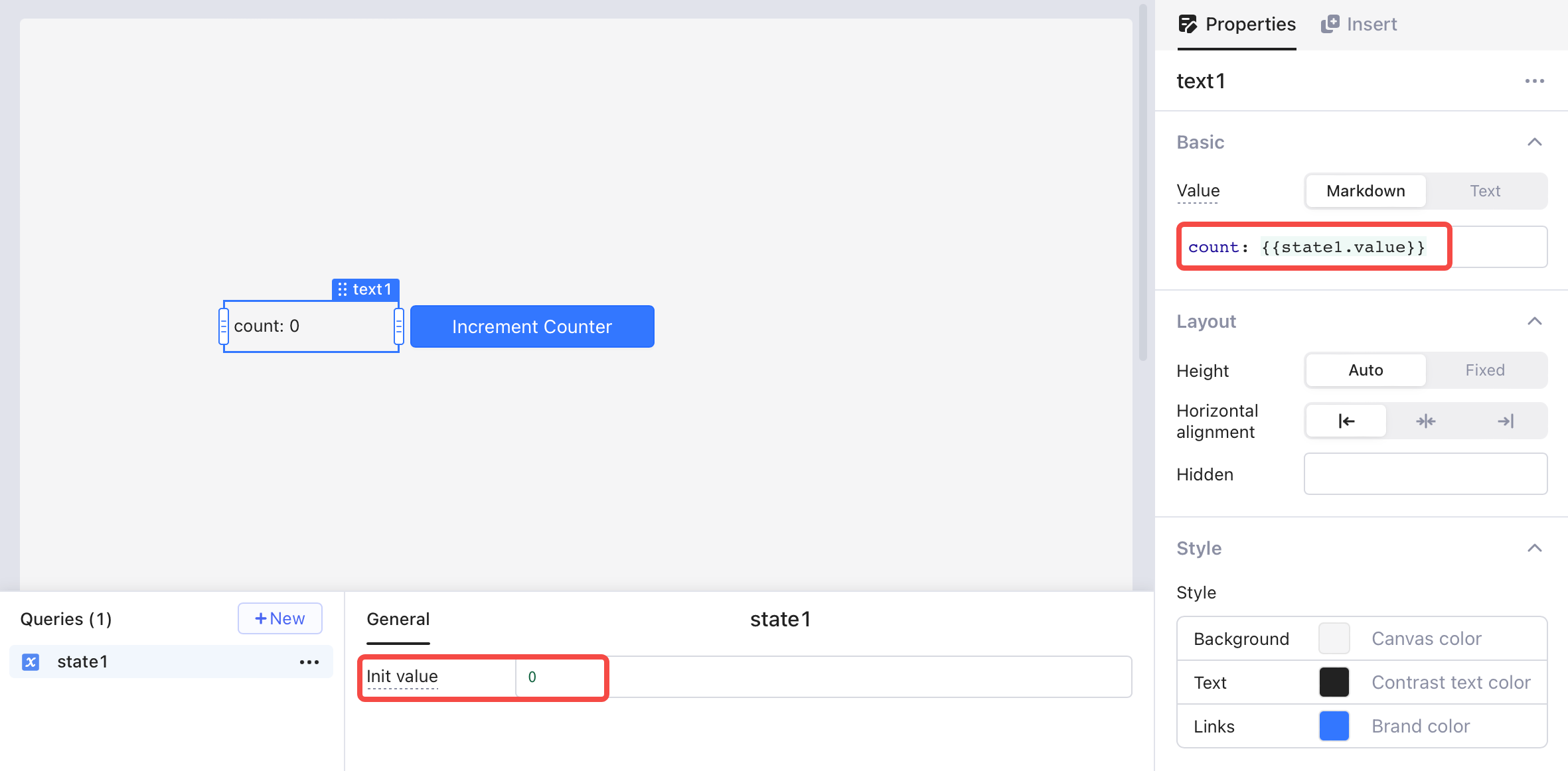Align text left with horizontal alignment icon
The width and height of the screenshot is (1568, 771).
pyautogui.click(x=1346, y=421)
